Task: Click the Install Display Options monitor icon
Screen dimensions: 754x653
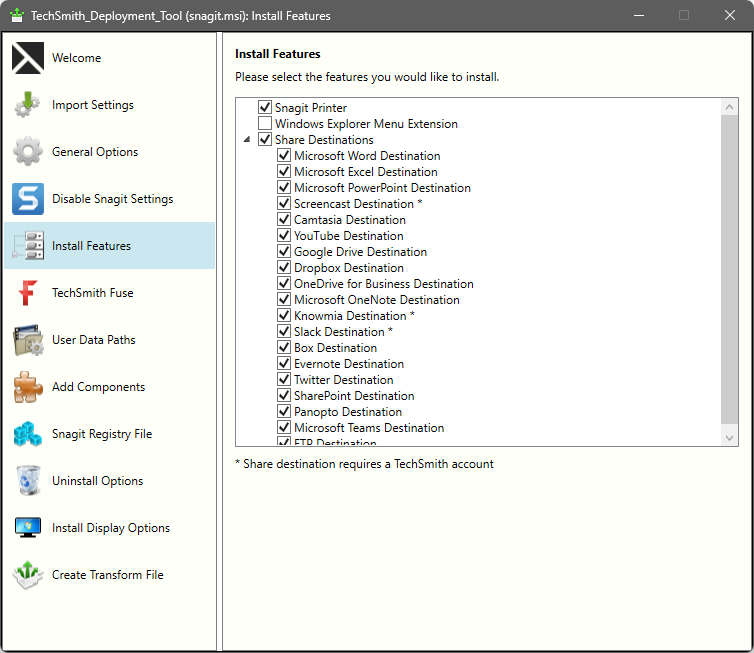Action: coord(28,528)
